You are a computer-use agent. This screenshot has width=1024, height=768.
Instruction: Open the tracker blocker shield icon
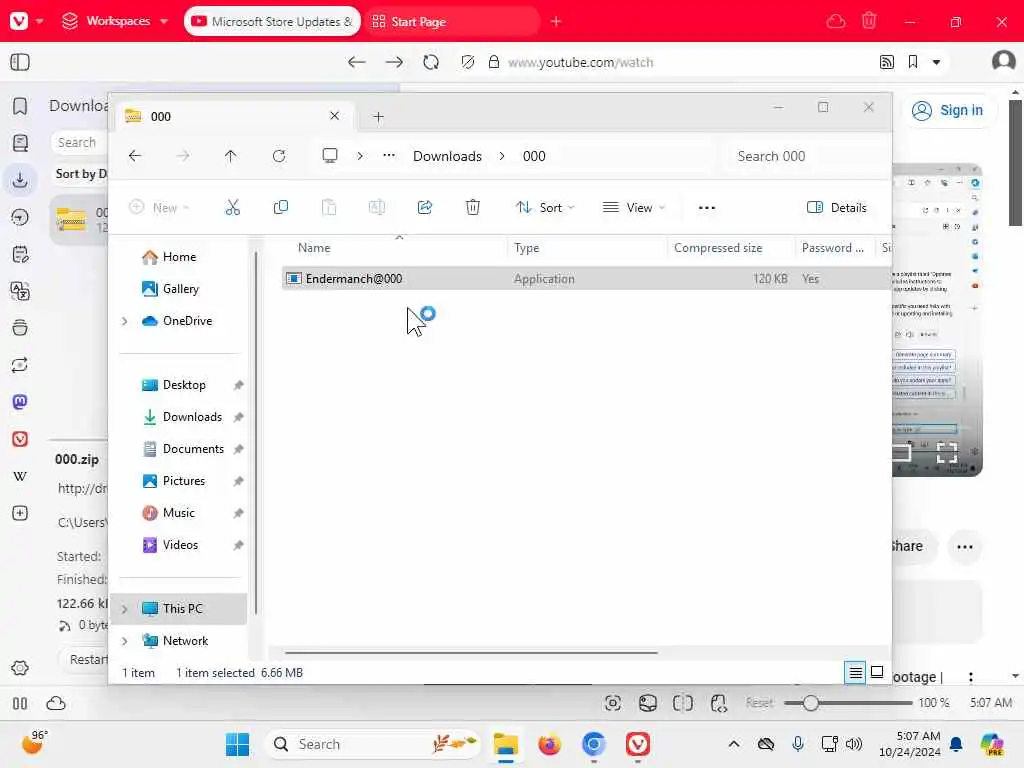point(468,62)
